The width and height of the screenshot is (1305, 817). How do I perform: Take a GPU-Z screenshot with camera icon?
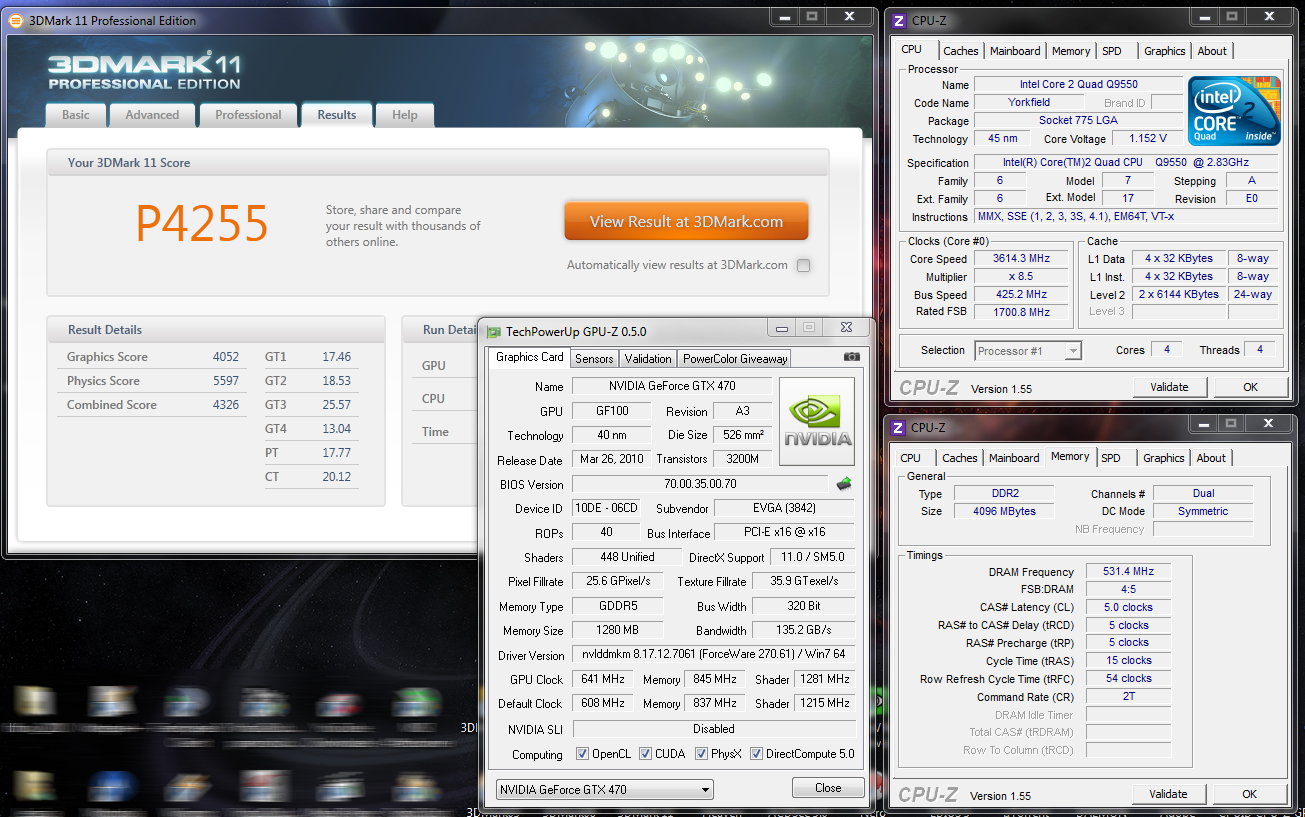tap(851, 357)
